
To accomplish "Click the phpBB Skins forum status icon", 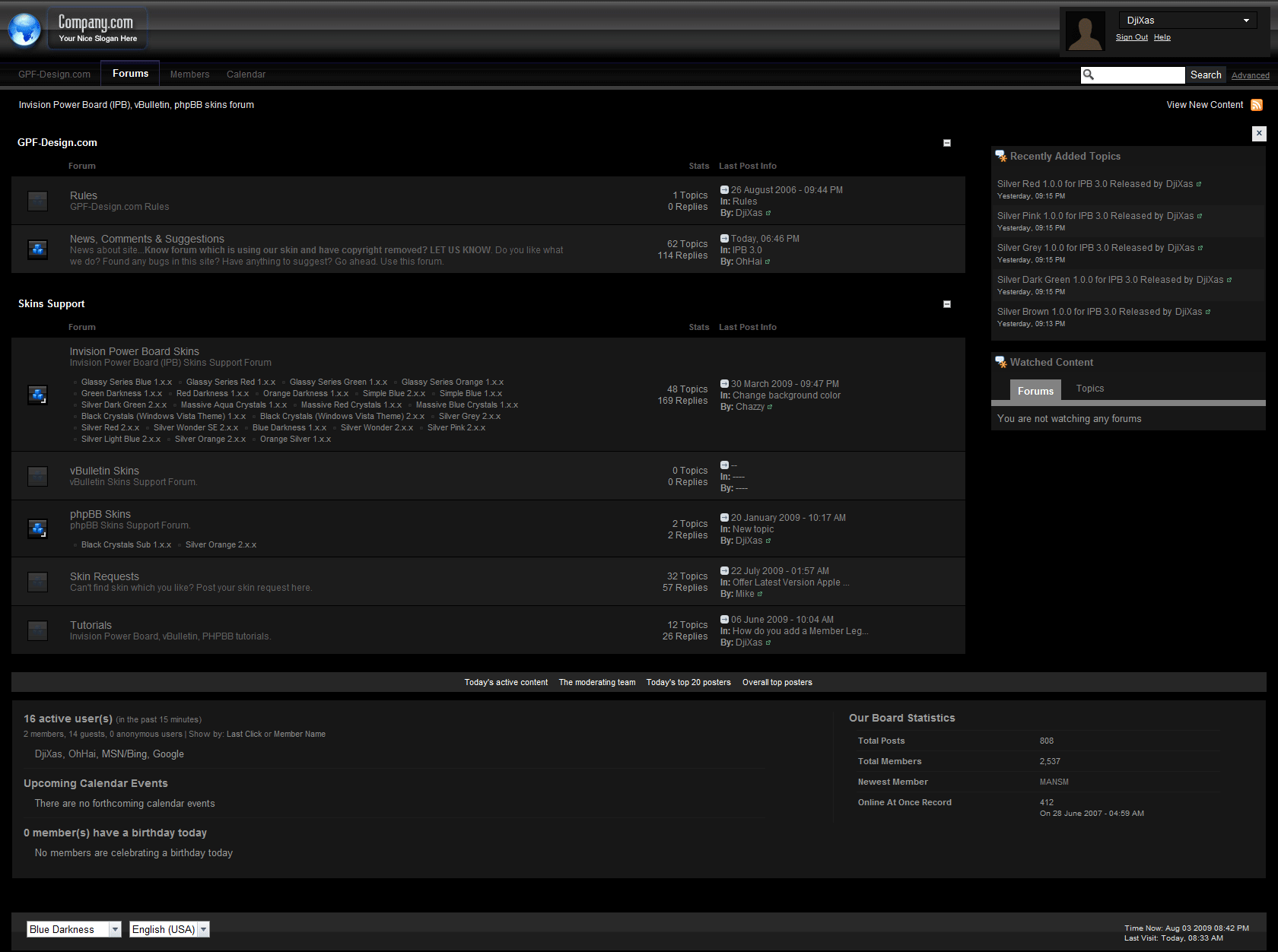I will (37, 528).
